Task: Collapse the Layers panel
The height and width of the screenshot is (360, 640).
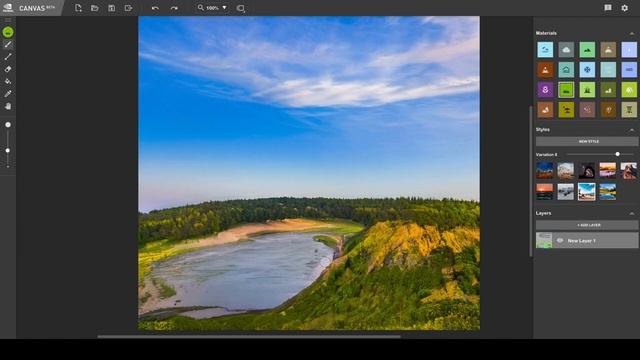Action: pos(632,213)
